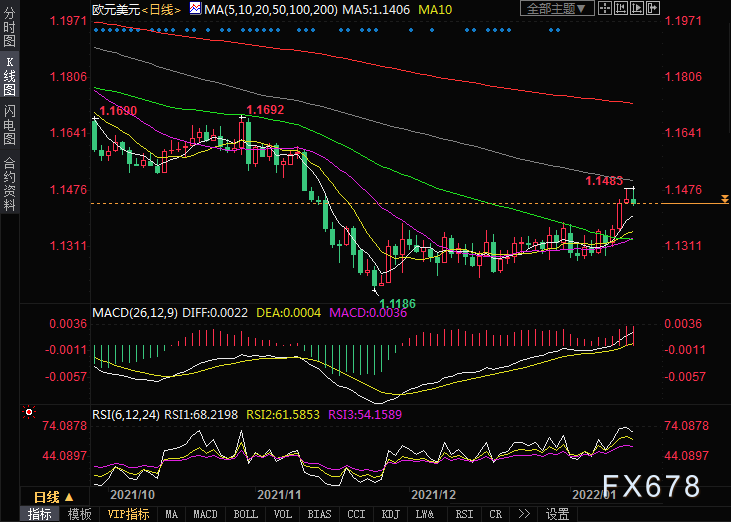Open 设置 settings button
Screen dimensions: 731x522
(x=557, y=514)
